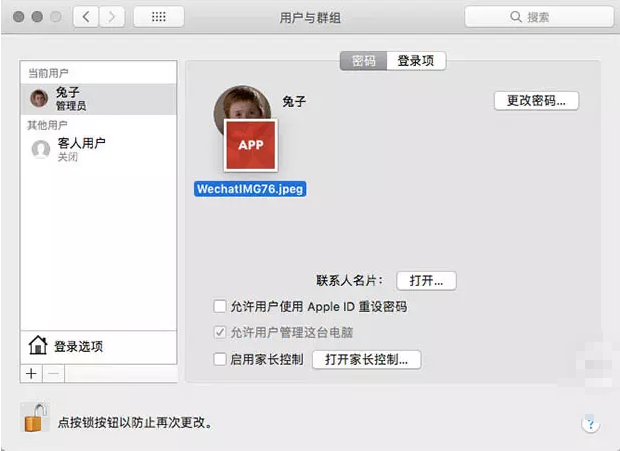Remove user with the minus button
The width and height of the screenshot is (620, 451).
[53, 374]
